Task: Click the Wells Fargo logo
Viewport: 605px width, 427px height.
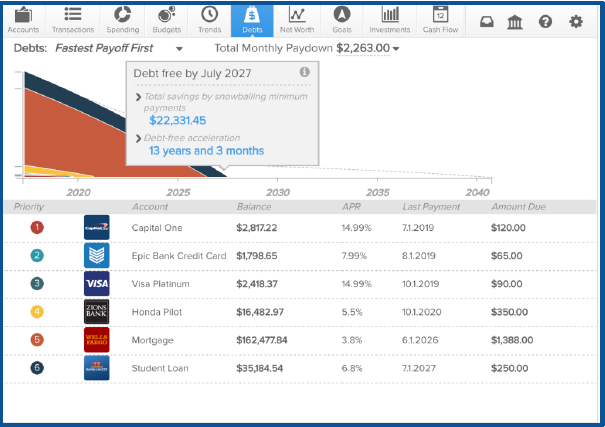Action: coord(96,340)
